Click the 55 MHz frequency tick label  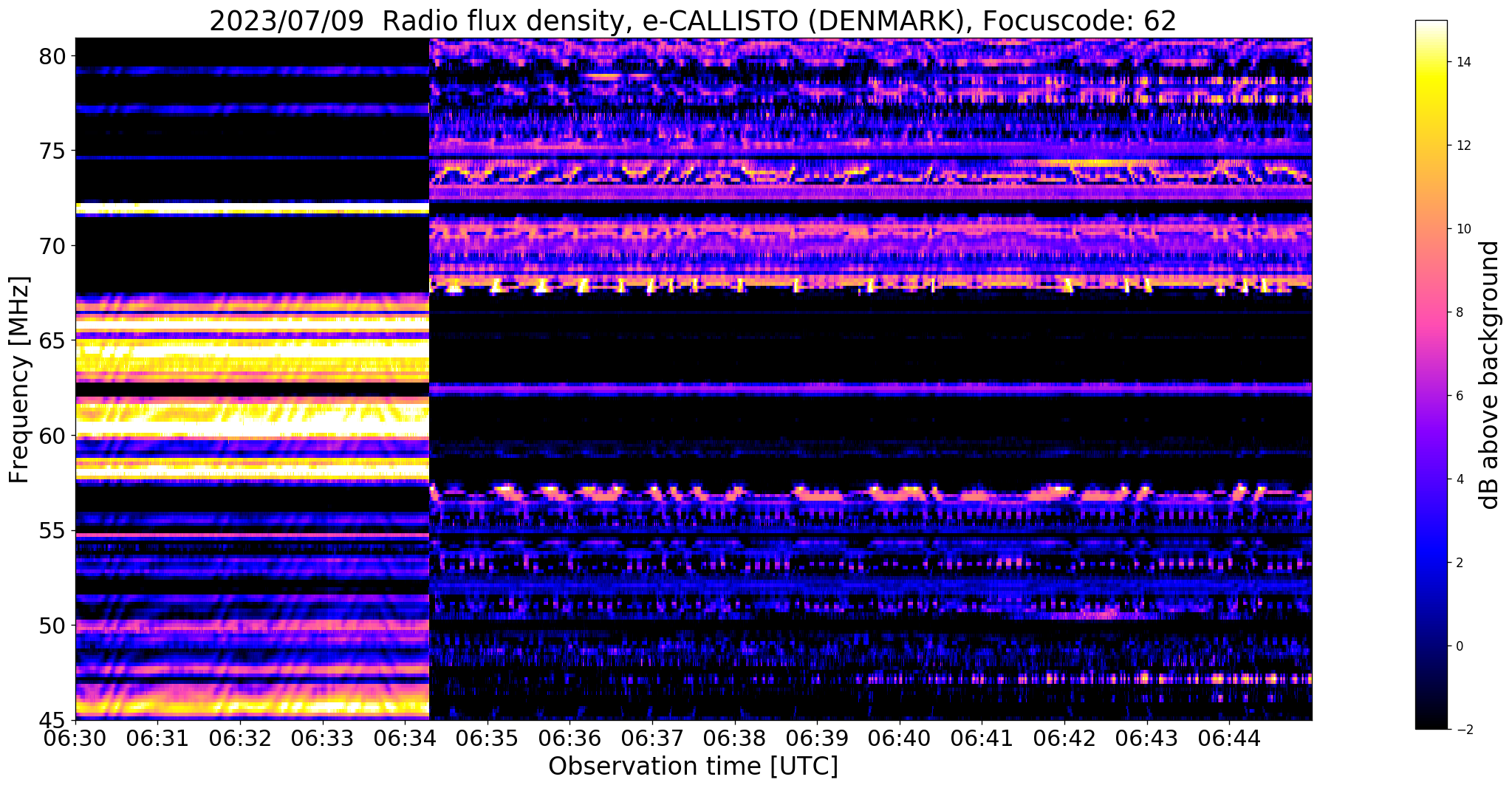(52, 531)
